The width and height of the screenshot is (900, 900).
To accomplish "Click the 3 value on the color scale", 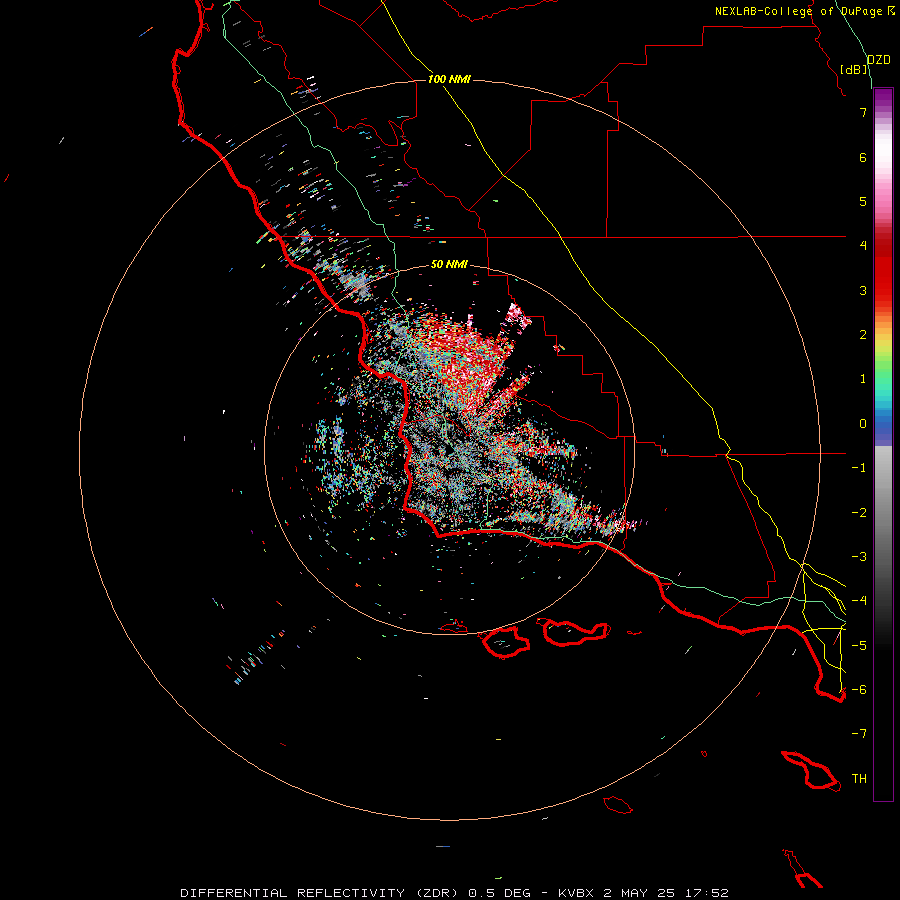I will coord(863,290).
